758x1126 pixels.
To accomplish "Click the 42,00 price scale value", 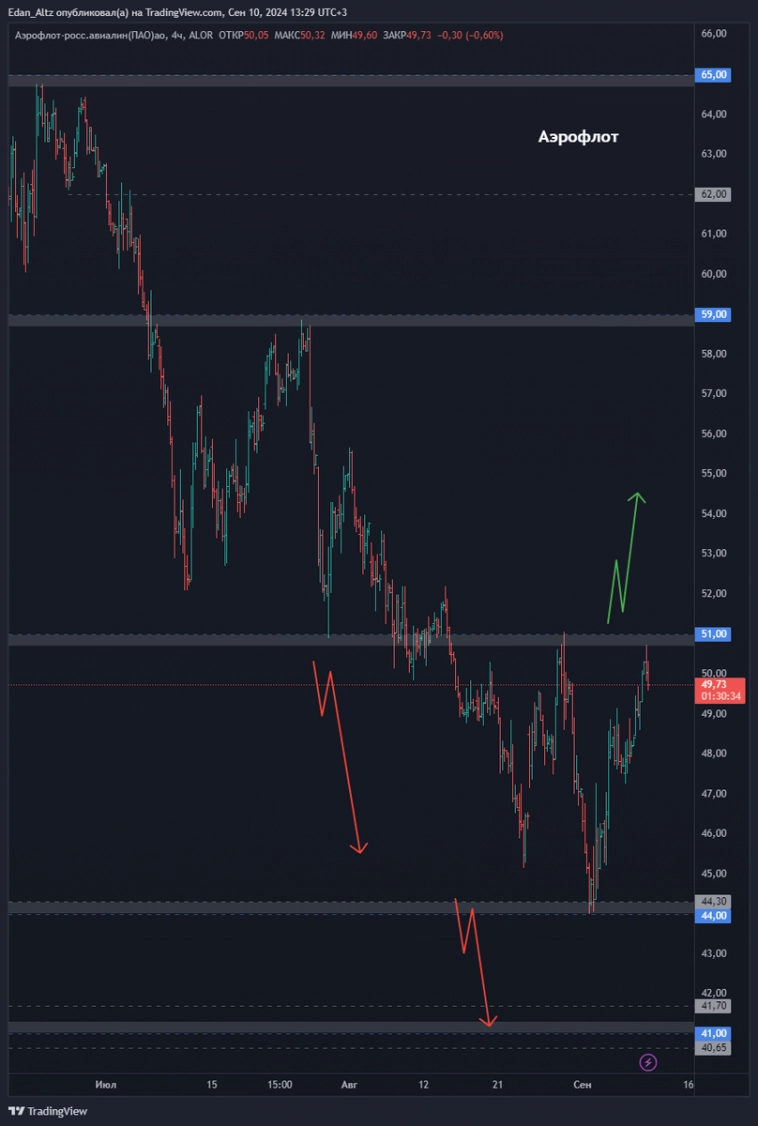I will [715, 993].
